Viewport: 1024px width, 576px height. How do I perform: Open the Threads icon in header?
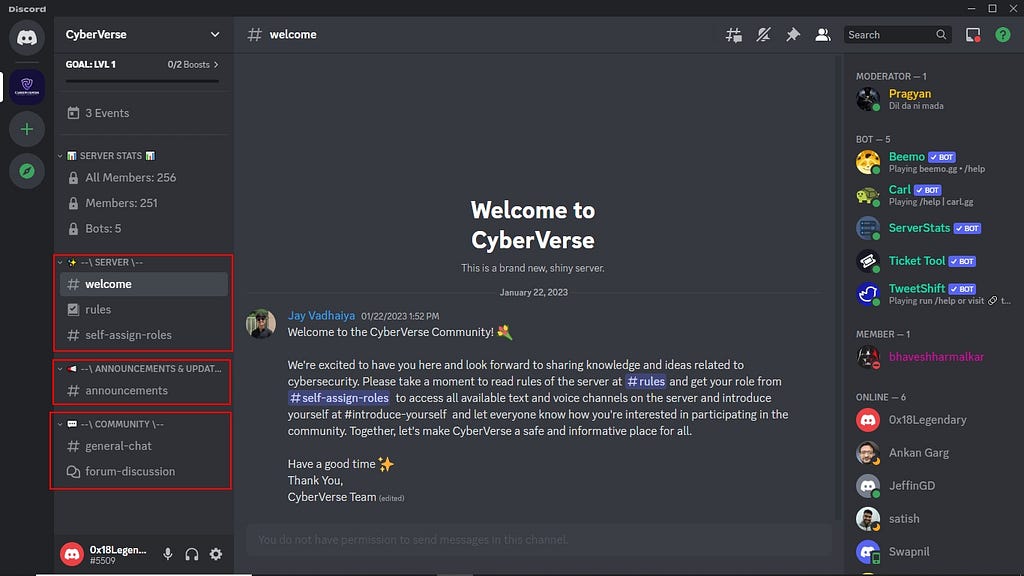pyautogui.click(x=733, y=35)
